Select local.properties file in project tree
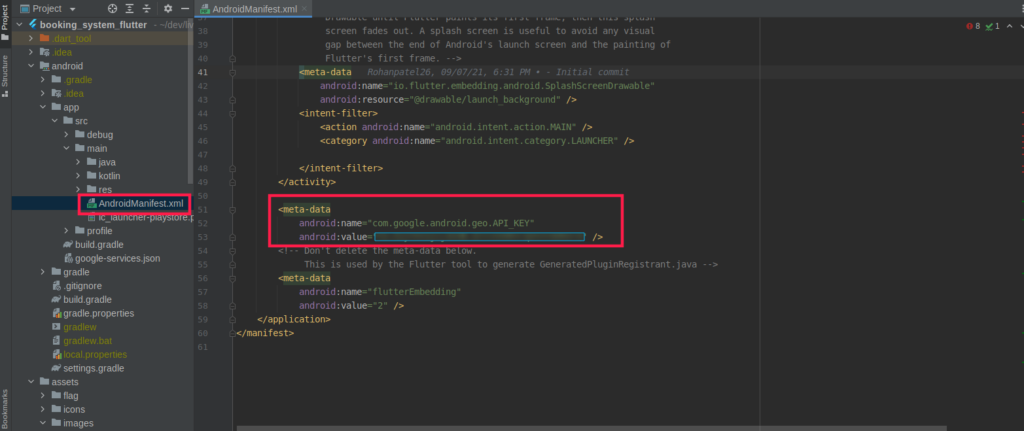The image size is (1024, 431). coord(94,354)
